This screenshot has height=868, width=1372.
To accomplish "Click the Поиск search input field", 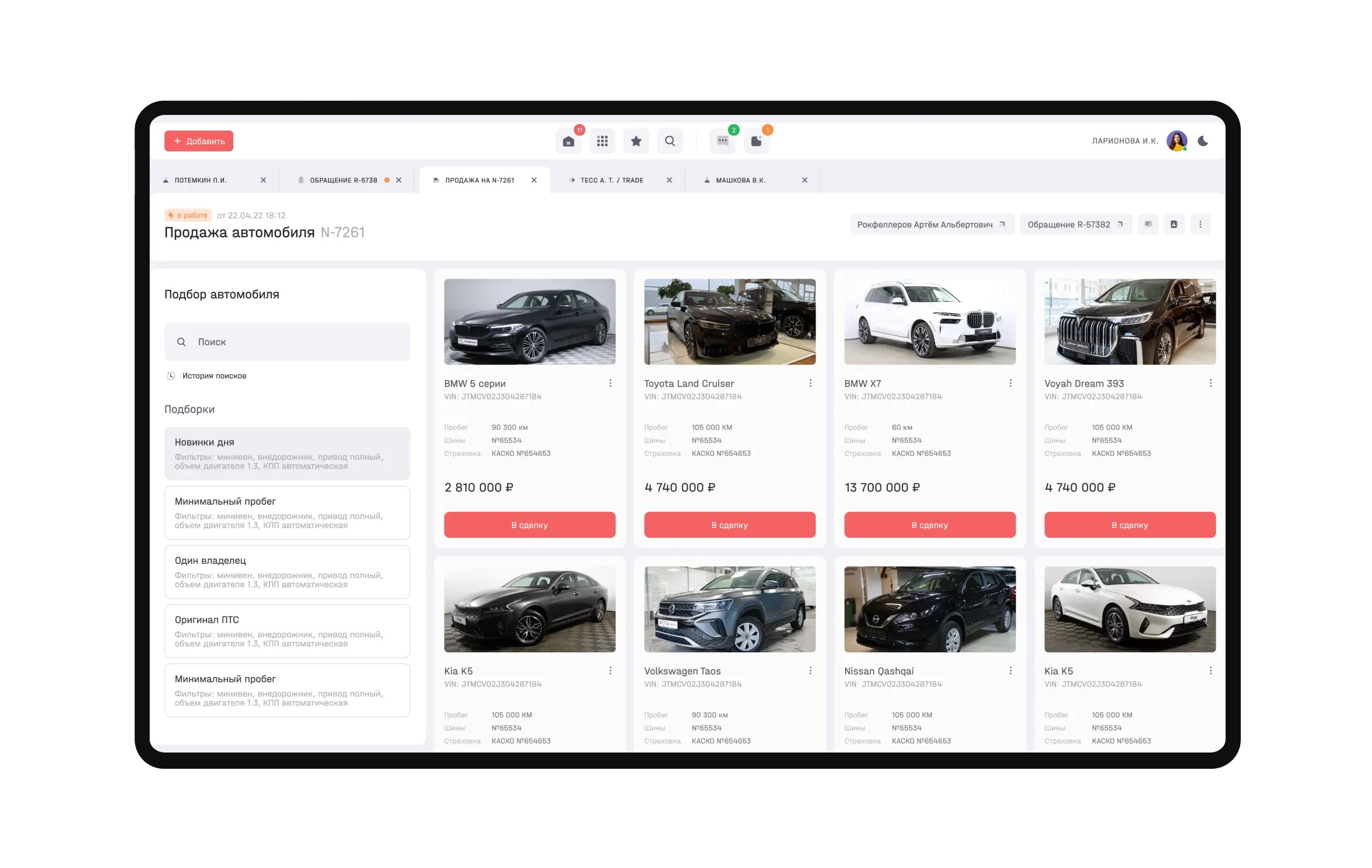I will point(287,342).
